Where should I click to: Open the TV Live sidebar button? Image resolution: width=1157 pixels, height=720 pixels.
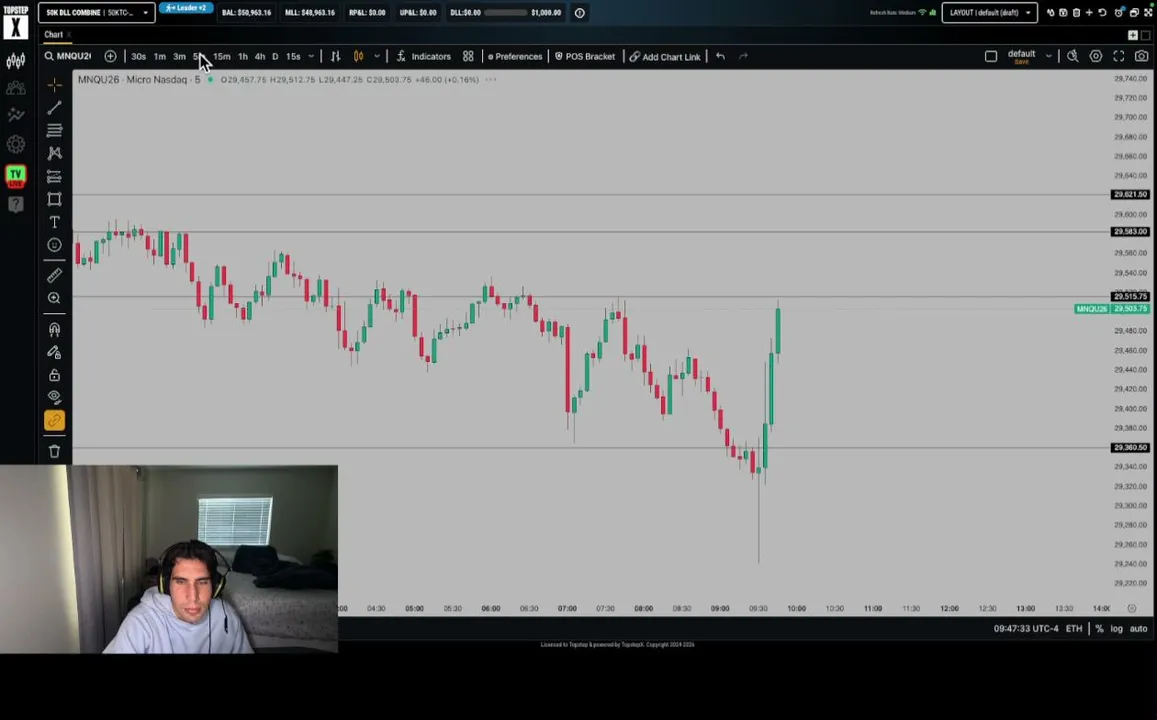15,176
